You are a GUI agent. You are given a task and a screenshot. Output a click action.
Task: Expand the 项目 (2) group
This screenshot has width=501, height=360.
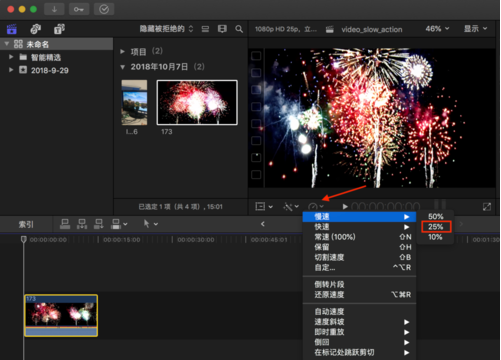[x=122, y=51]
